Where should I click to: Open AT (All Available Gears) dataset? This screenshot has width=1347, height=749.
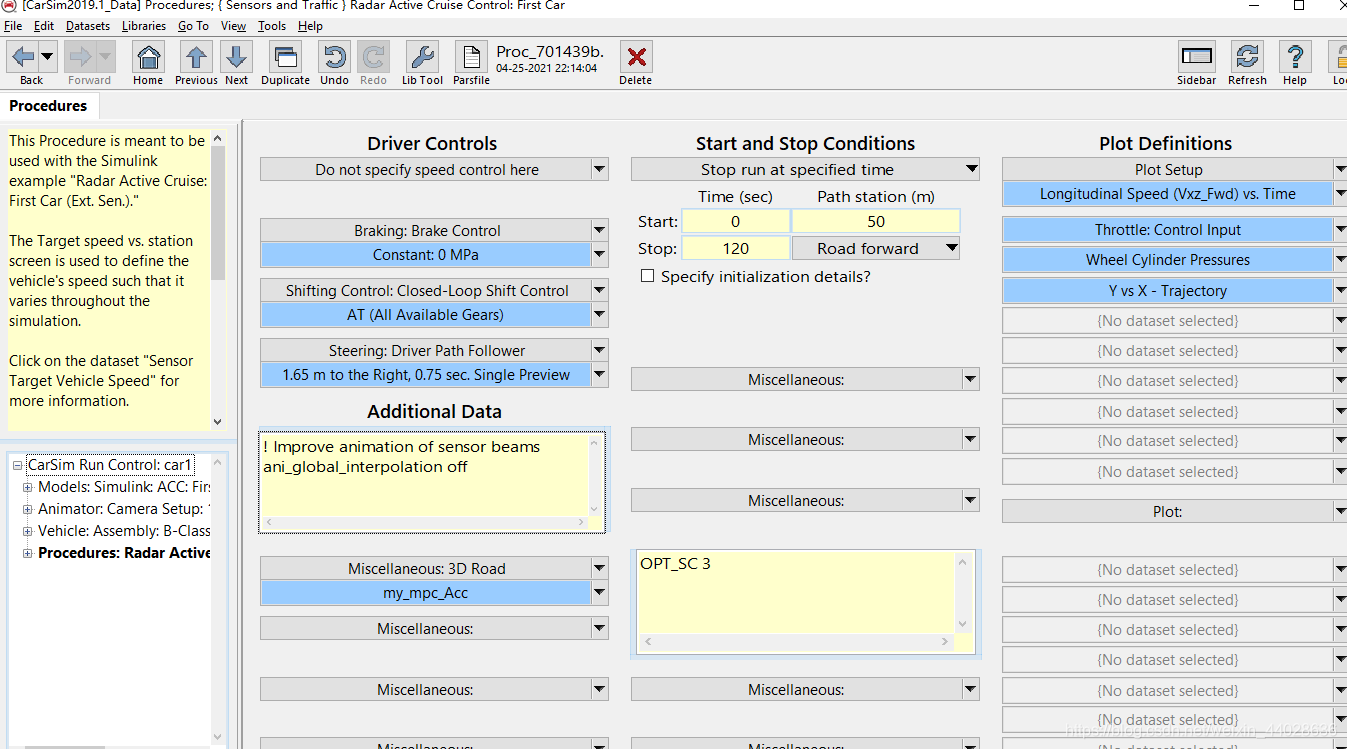[426, 315]
